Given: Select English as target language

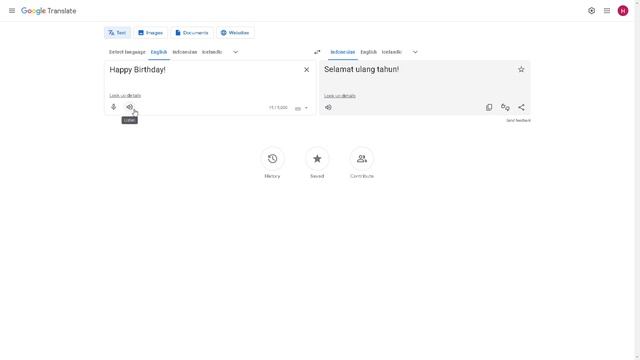Looking at the screenshot, I should pyautogui.click(x=369, y=52).
